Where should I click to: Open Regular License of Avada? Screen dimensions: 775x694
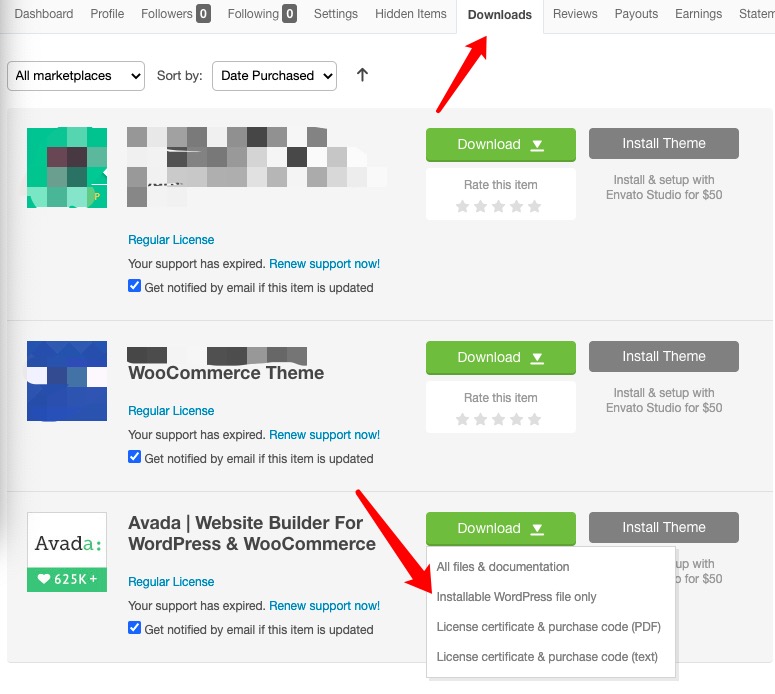pyautogui.click(x=171, y=582)
